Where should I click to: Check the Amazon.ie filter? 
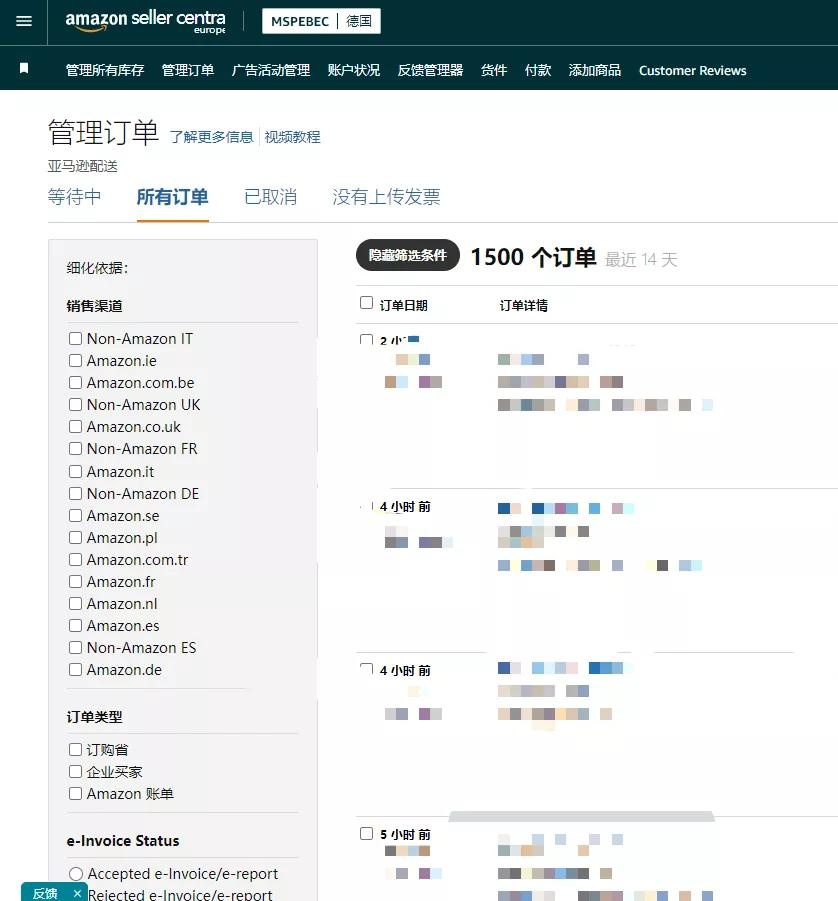tap(75, 360)
